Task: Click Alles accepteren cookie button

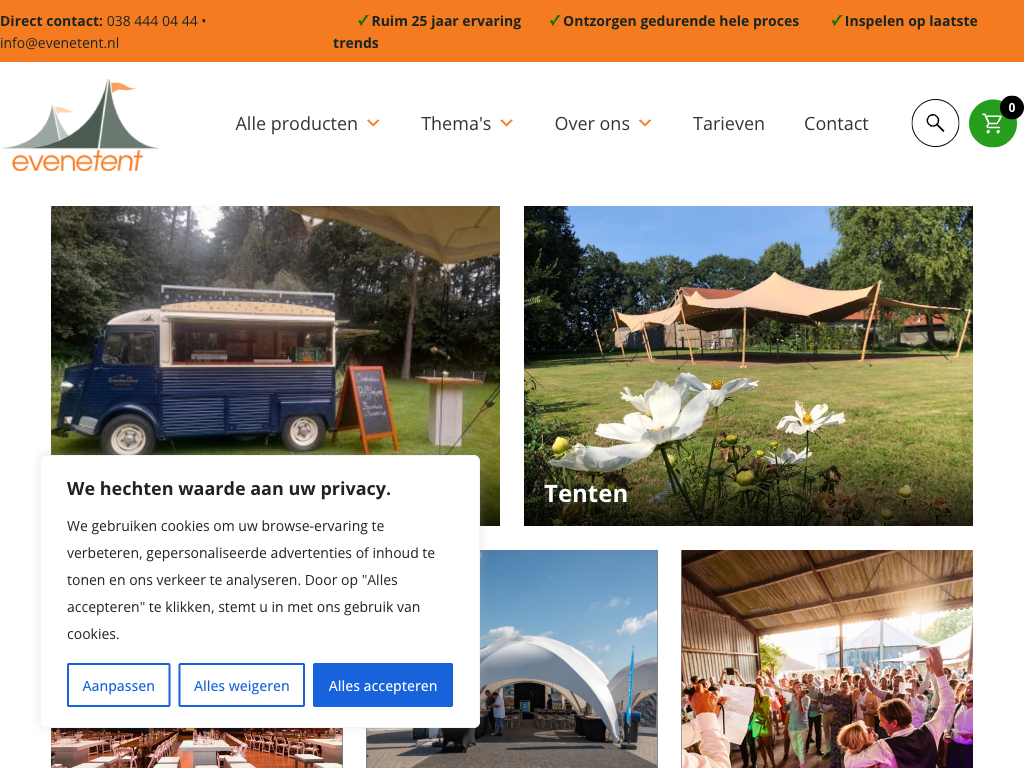Action: (383, 685)
